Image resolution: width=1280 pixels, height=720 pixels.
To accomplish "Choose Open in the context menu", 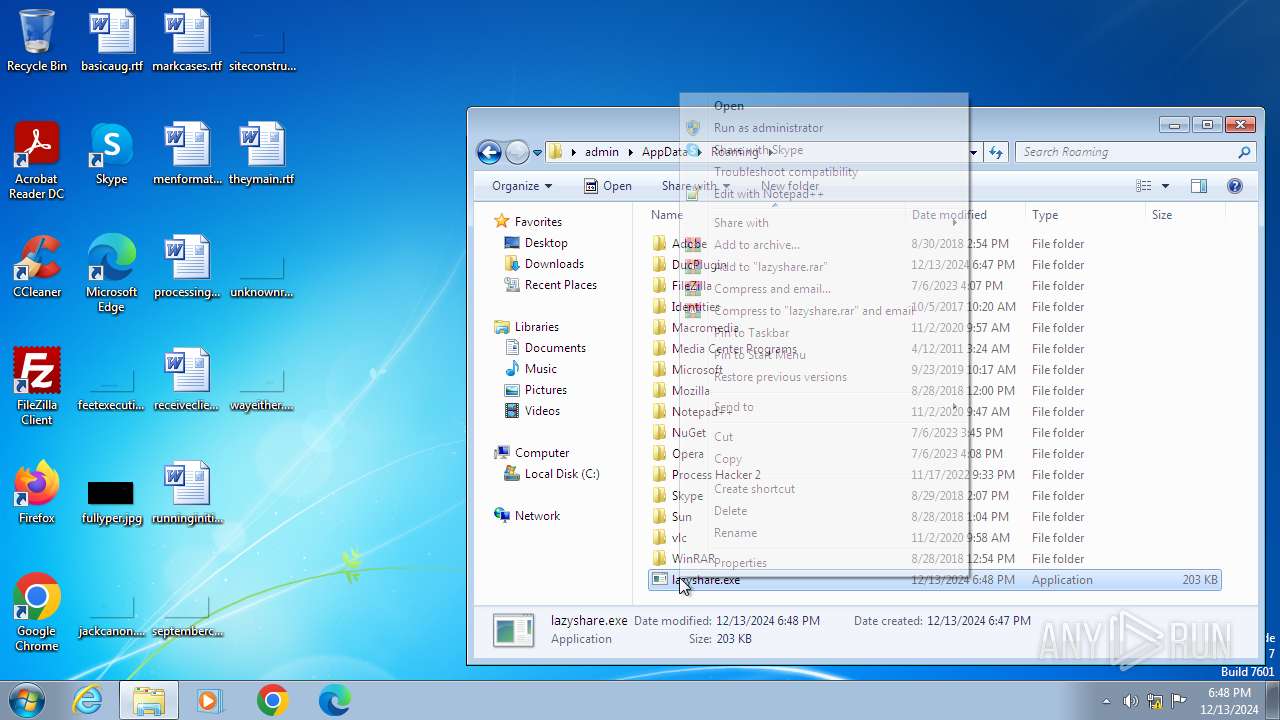I will click(825, 106).
